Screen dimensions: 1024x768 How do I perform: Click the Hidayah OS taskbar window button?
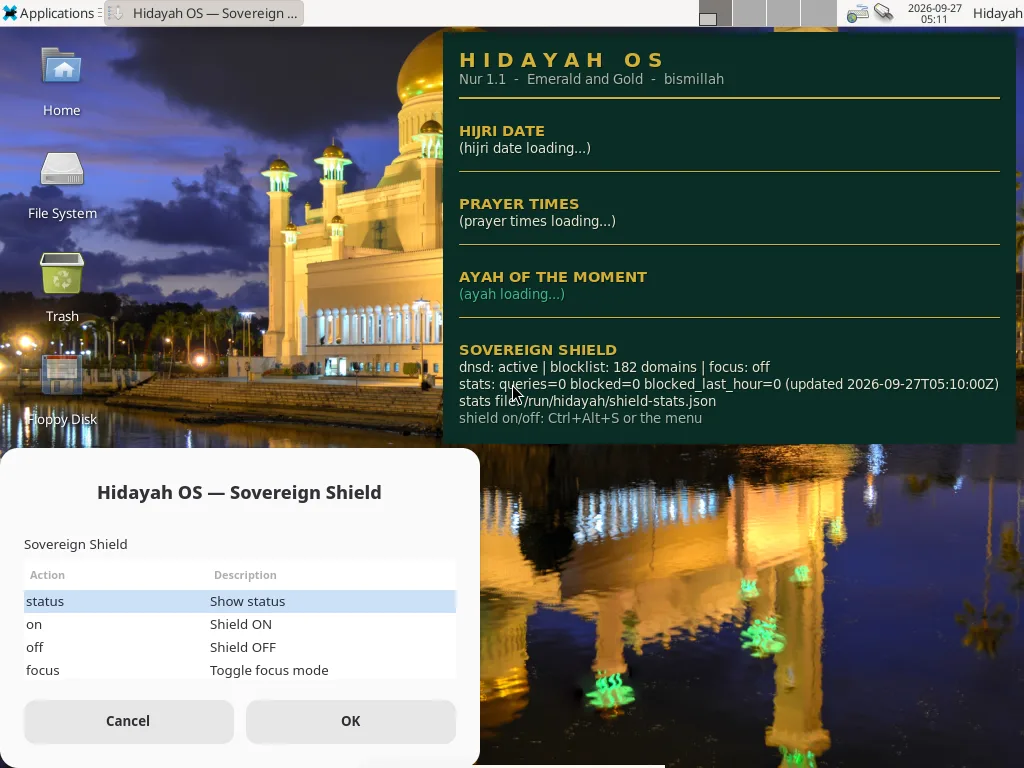[x=204, y=13]
